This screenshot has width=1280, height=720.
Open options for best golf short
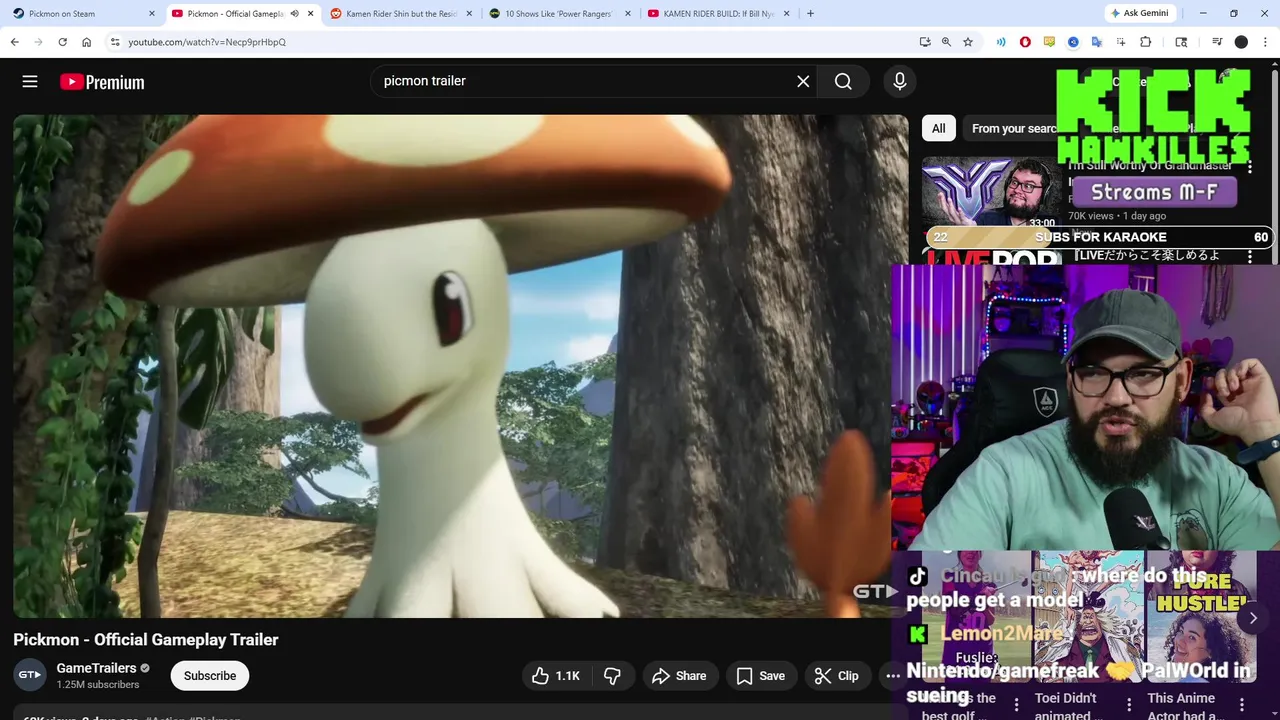(1016, 705)
